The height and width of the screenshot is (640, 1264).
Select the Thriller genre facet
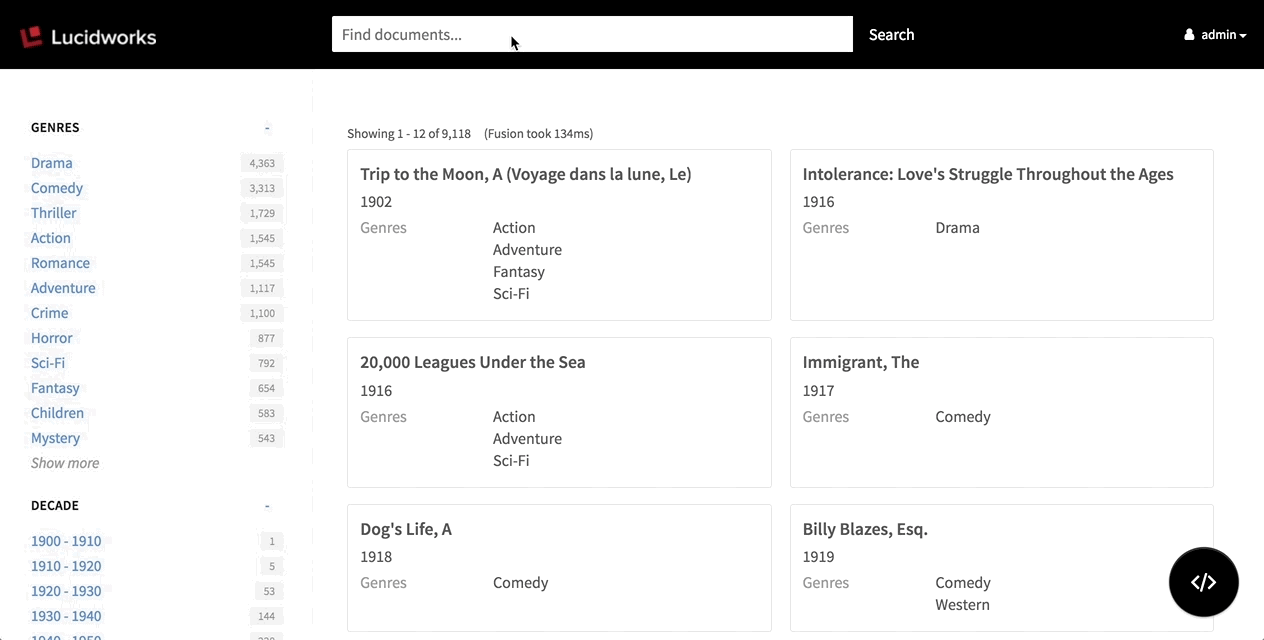pyautogui.click(x=54, y=213)
